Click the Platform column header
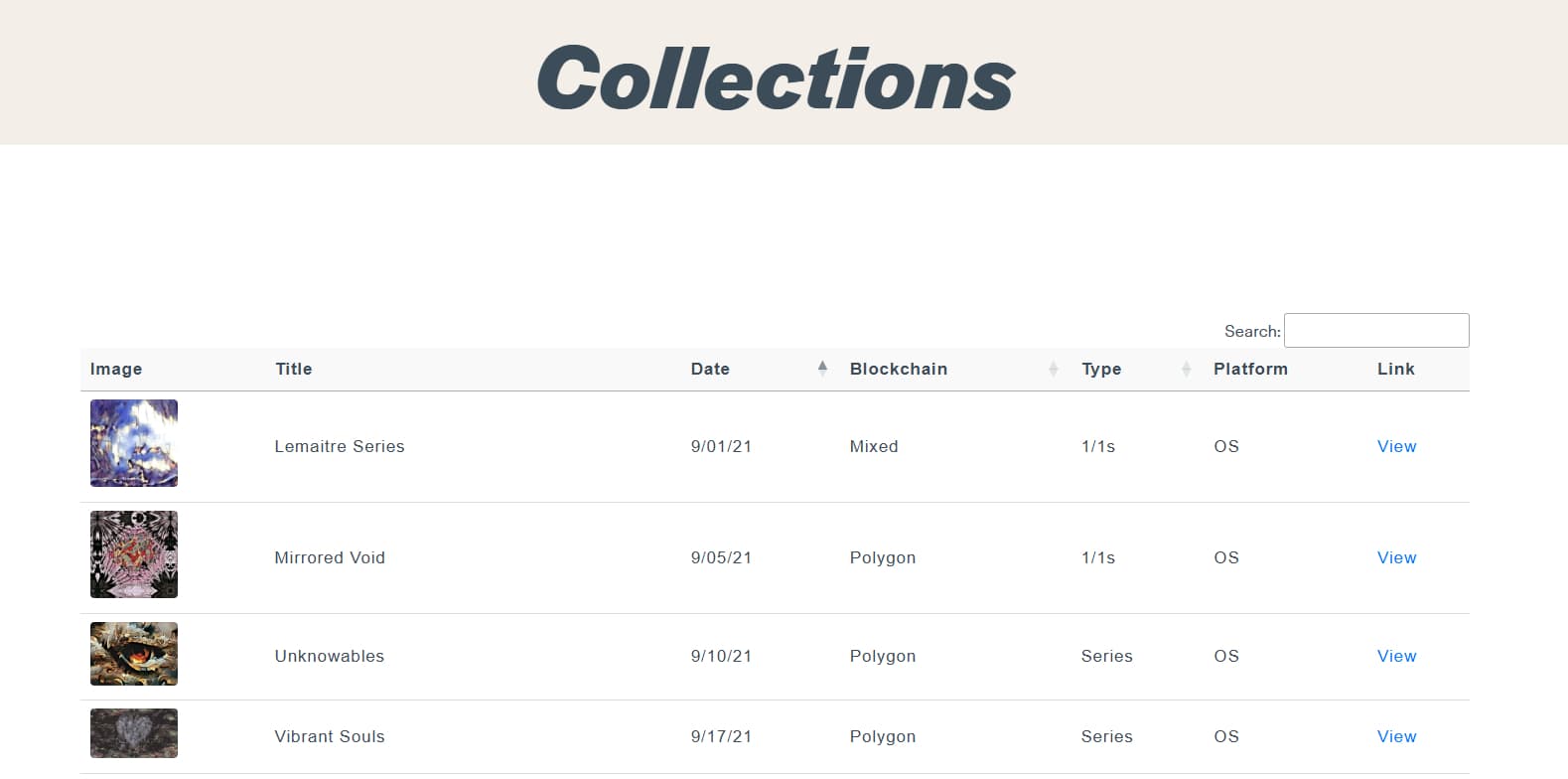Viewport: 1568px width, 779px height. [1250, 369]
